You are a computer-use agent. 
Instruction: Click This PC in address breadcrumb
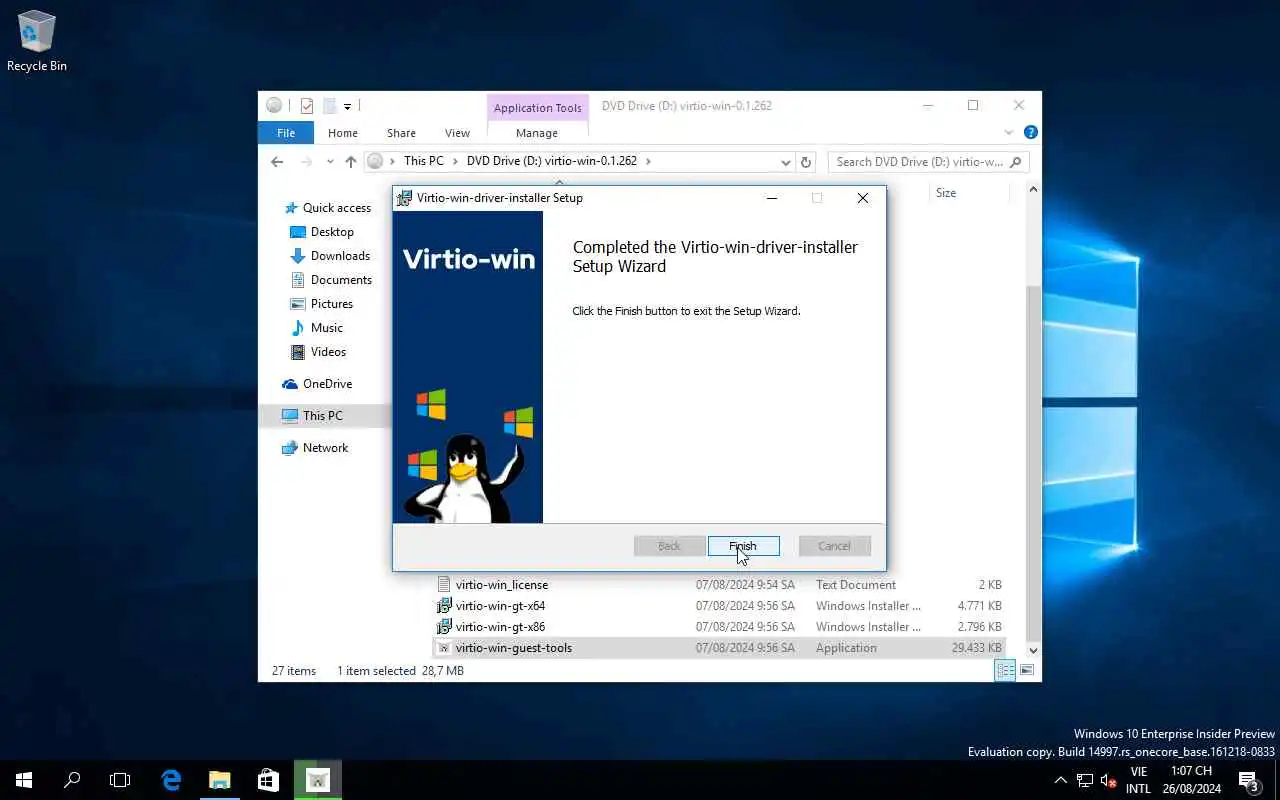(x=424, y=161)
